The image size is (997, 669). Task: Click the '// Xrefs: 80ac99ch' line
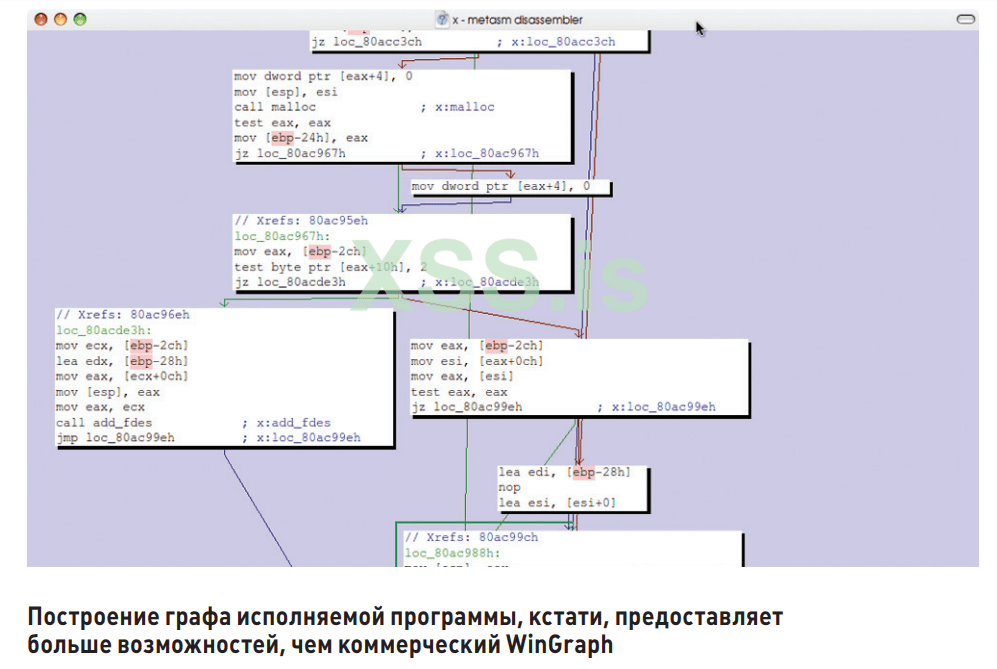(471, 537)
